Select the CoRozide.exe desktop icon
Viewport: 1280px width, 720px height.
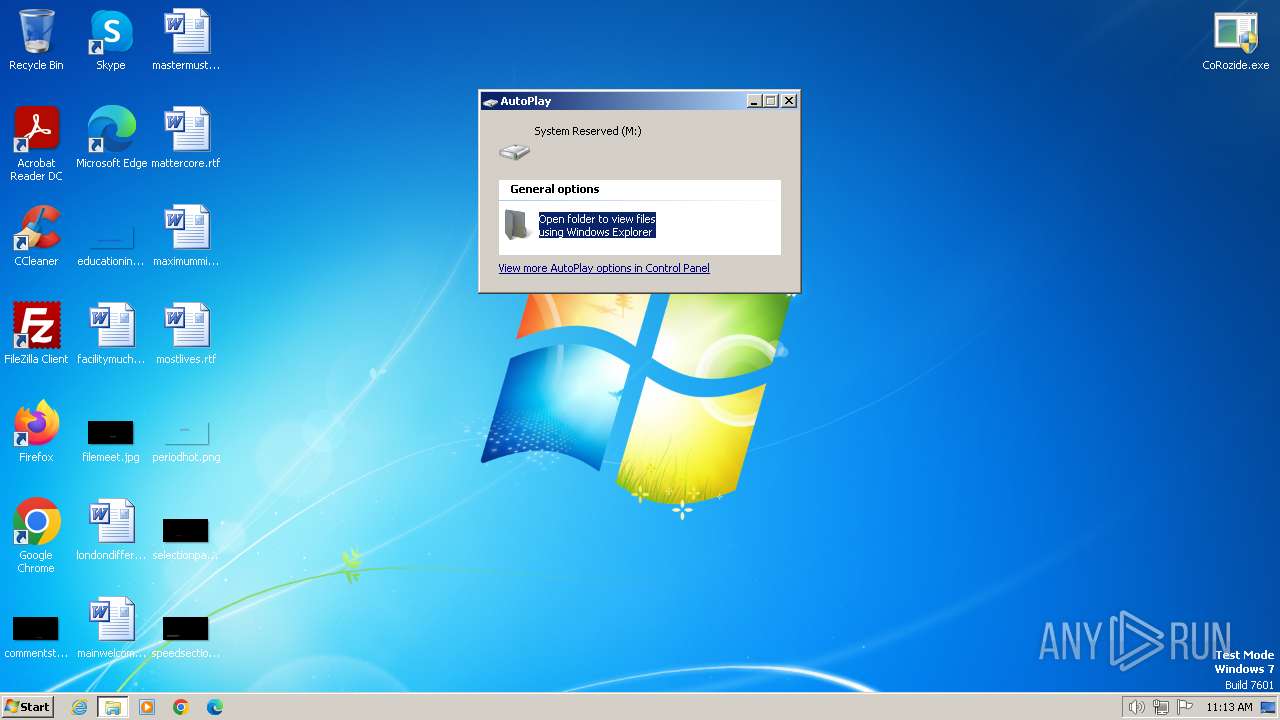coord(1236,40)
